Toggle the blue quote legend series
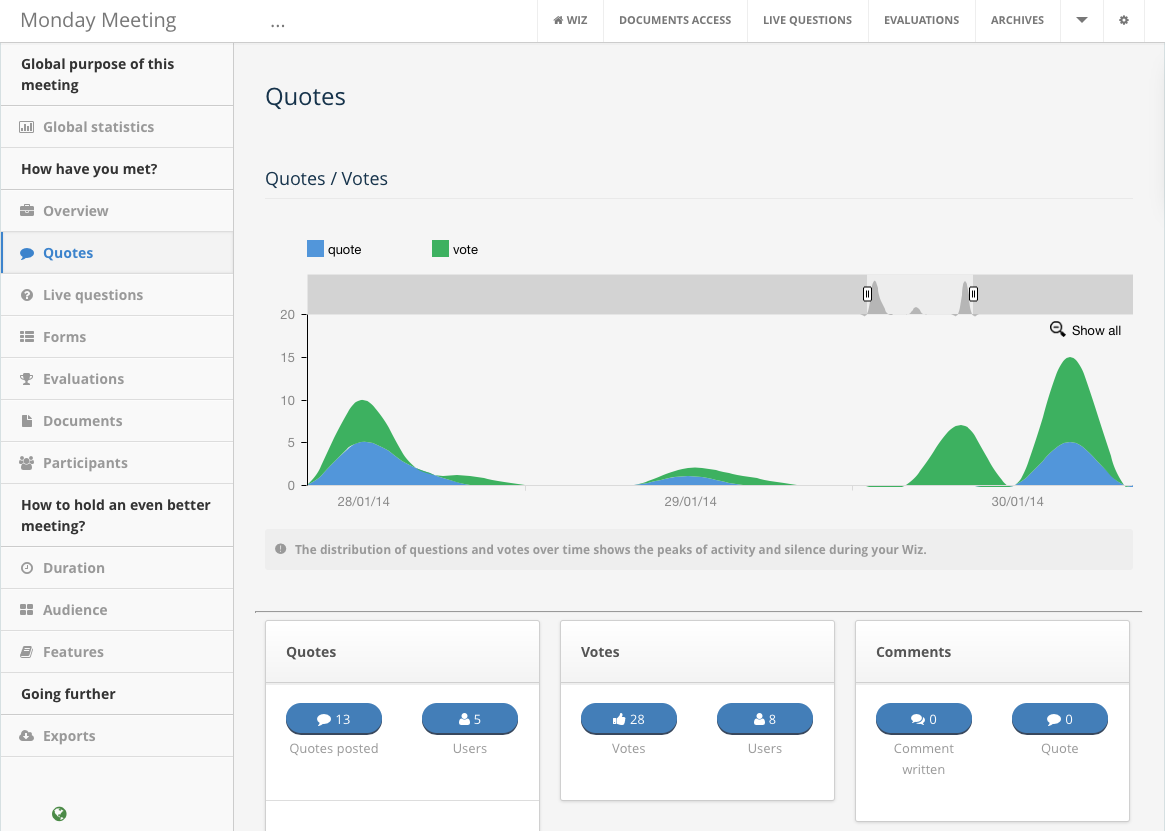 316,249
